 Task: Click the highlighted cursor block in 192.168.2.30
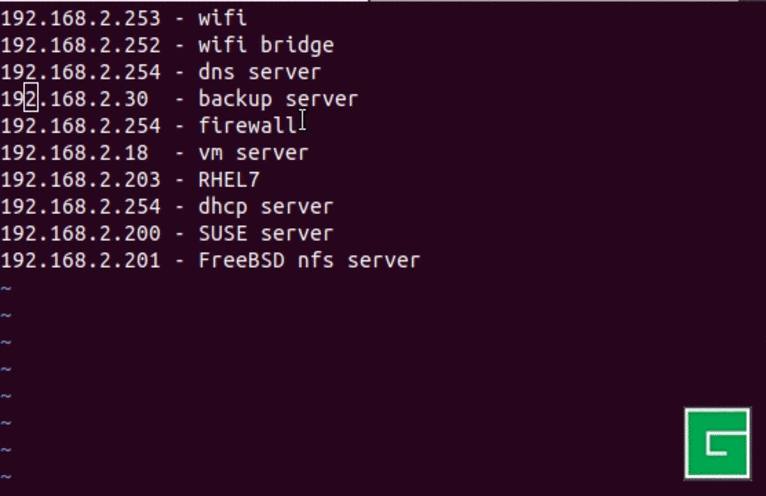click(31, 99)
